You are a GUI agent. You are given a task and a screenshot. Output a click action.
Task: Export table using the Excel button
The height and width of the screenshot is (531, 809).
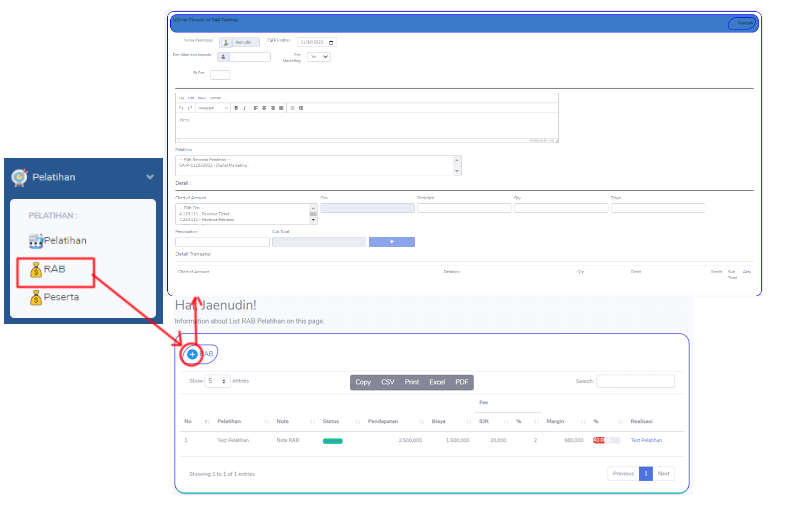coord(437,382)
